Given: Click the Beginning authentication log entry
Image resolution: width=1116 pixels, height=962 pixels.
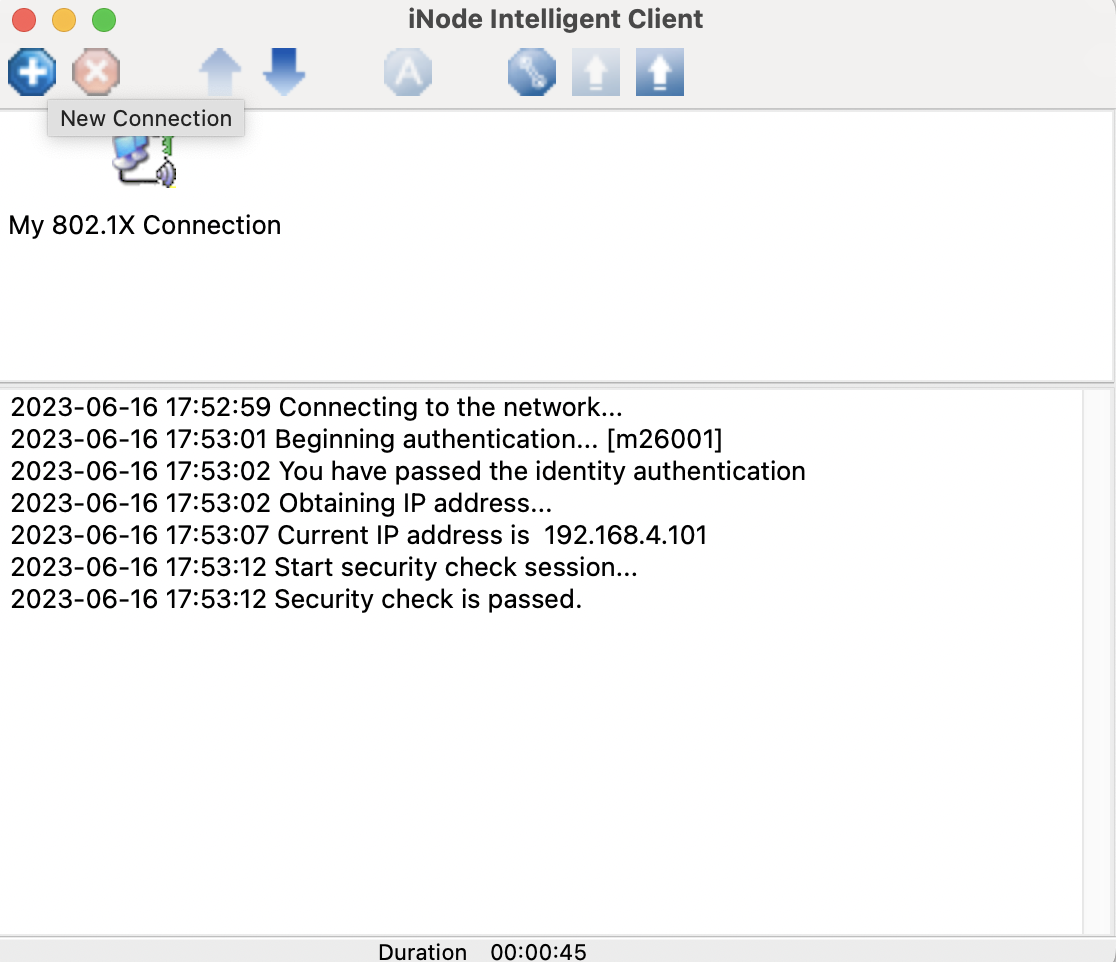Looking at the screenshot, I should (x=367, y=439).
